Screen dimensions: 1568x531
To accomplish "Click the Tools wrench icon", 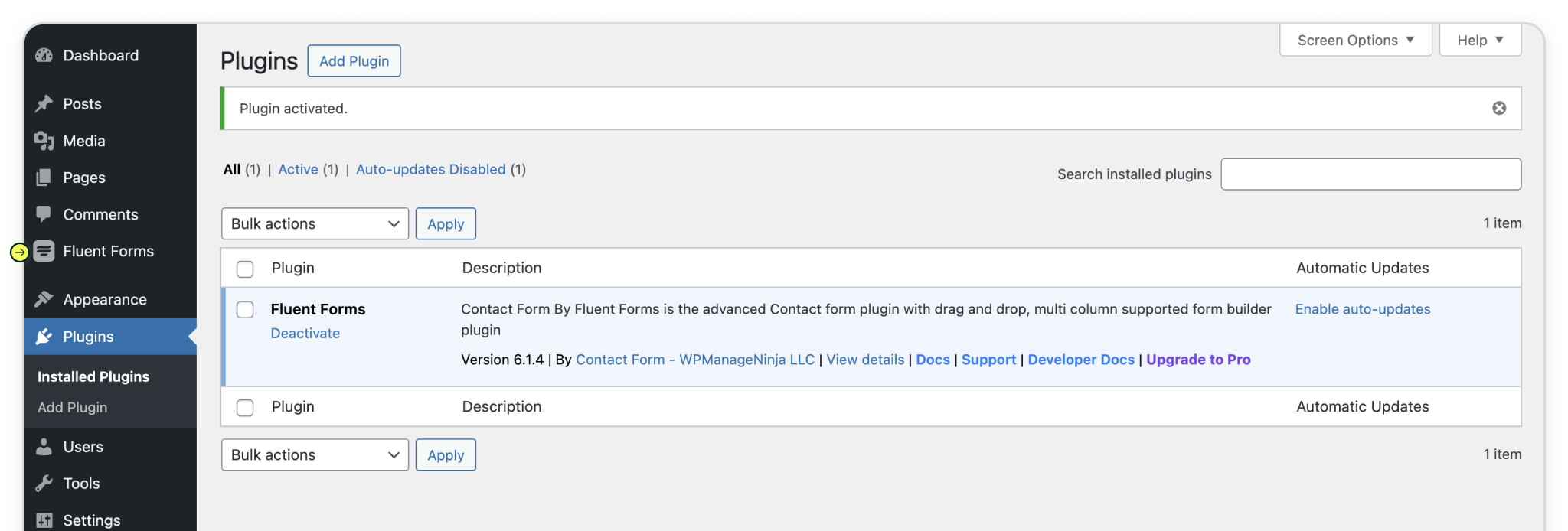I will click(x=44, y=484).
